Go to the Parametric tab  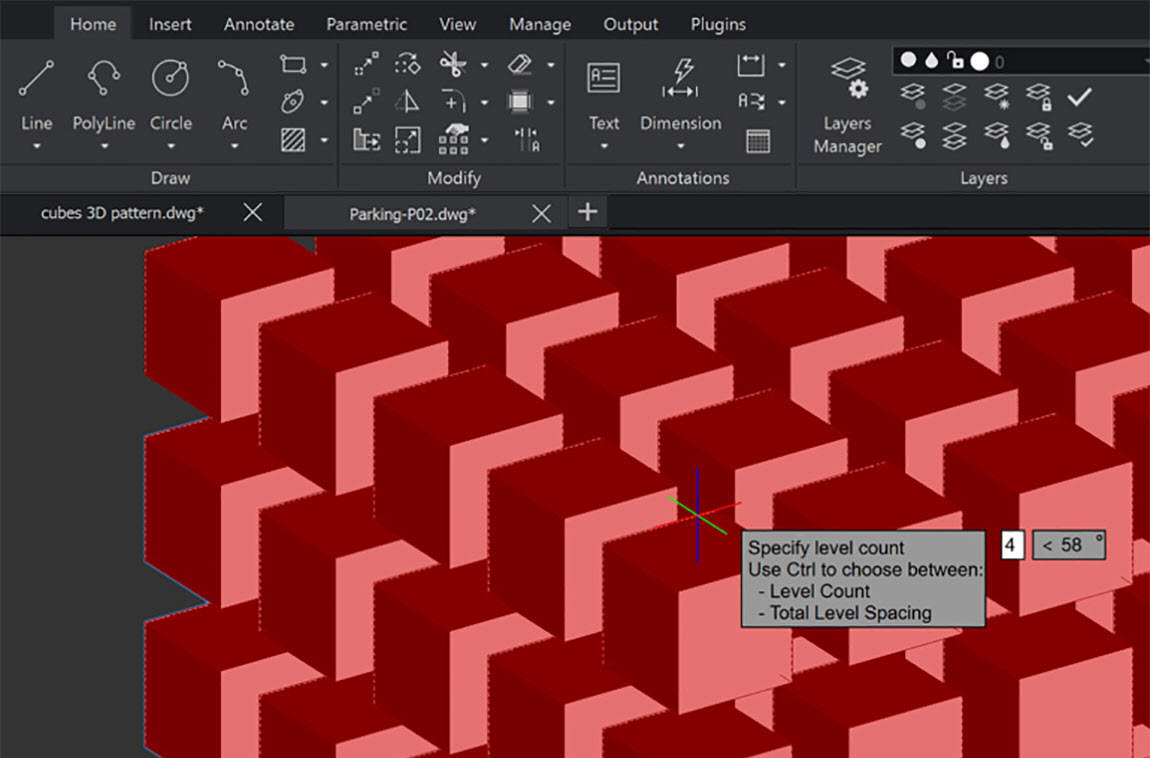[367, 24]
